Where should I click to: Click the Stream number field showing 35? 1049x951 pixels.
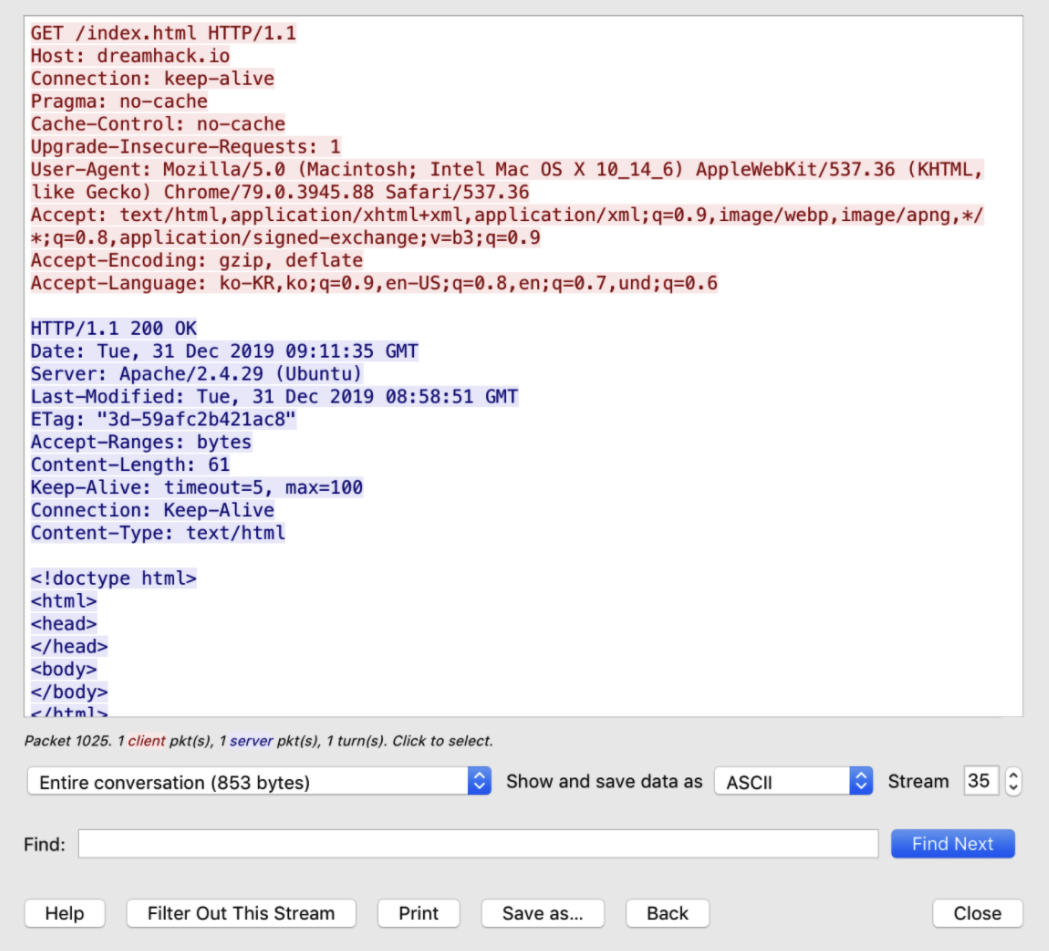pos(979,781)
